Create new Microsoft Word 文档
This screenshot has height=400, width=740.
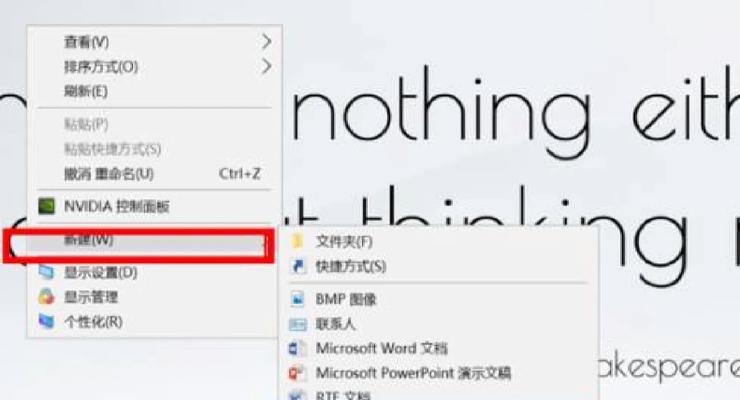pos(382,349)
